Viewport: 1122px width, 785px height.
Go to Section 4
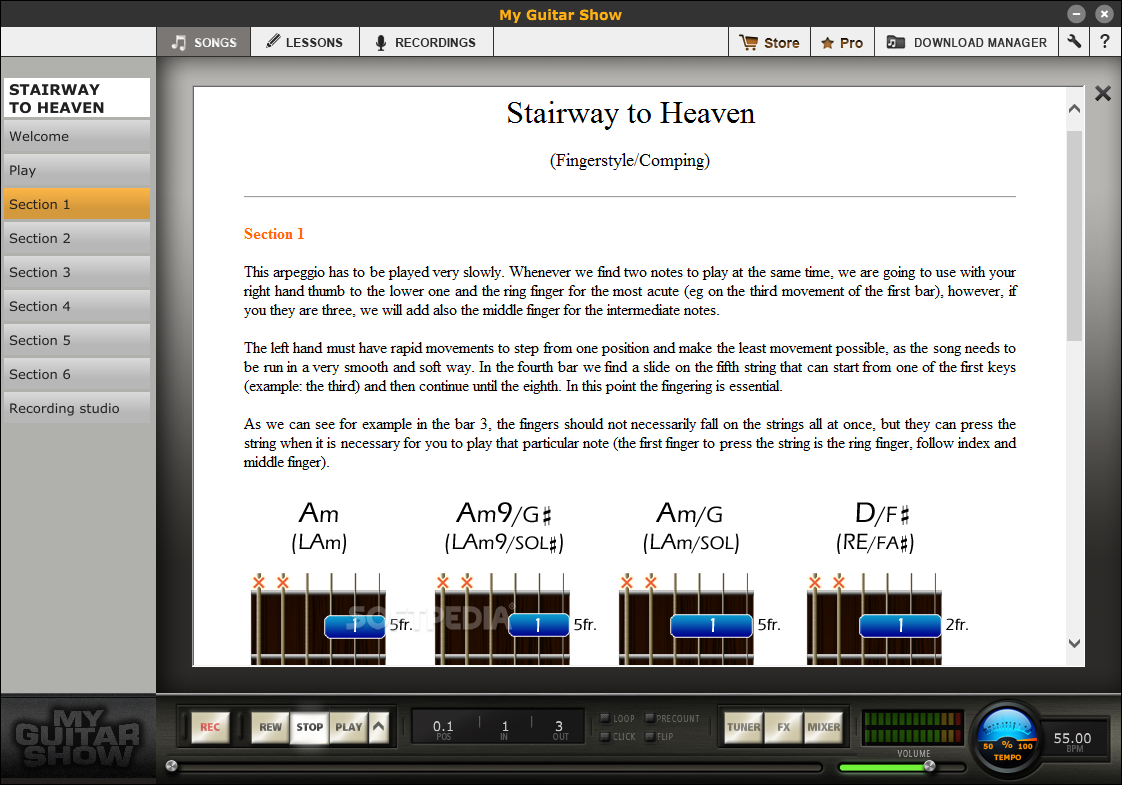tap(77, 306)
